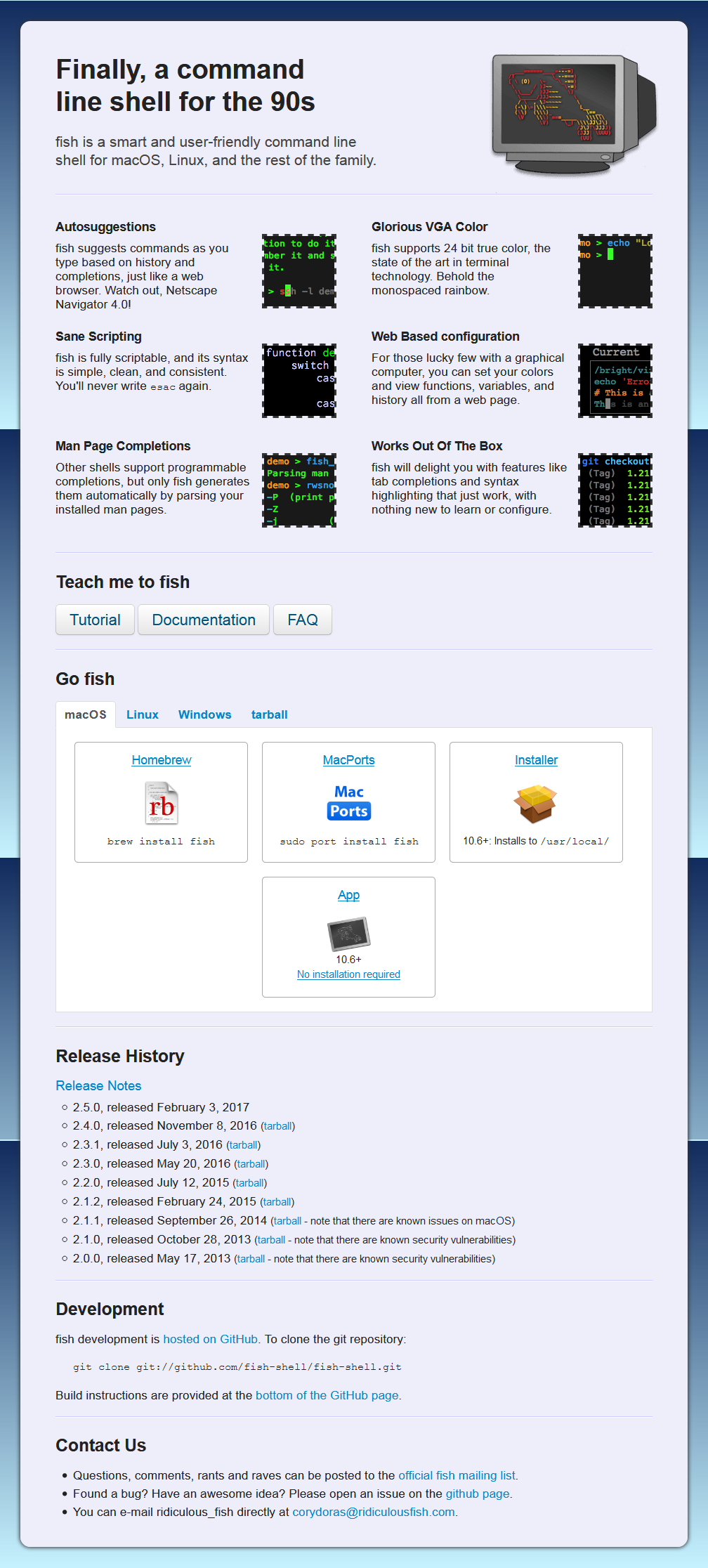Click the Installer package box icon
Screen dimensions: 708x1568
(x=536, y=803)
